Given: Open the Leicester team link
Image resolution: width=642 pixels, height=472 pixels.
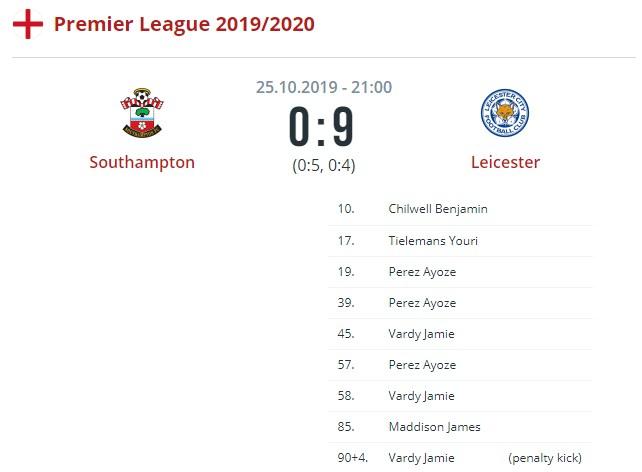Looking at the screenshot, I should click(x=505, y=162).
